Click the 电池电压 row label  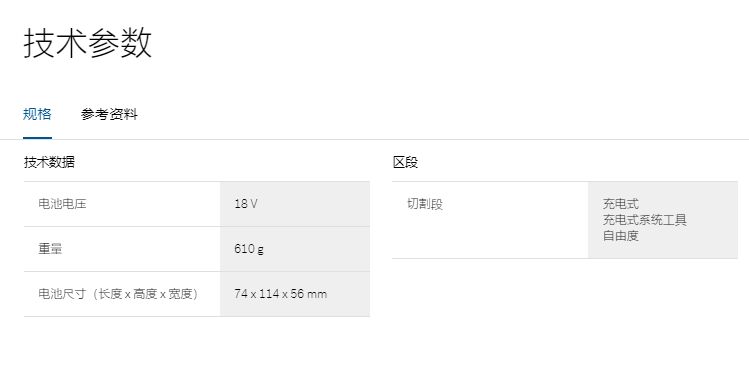click(x=62, y=204)
